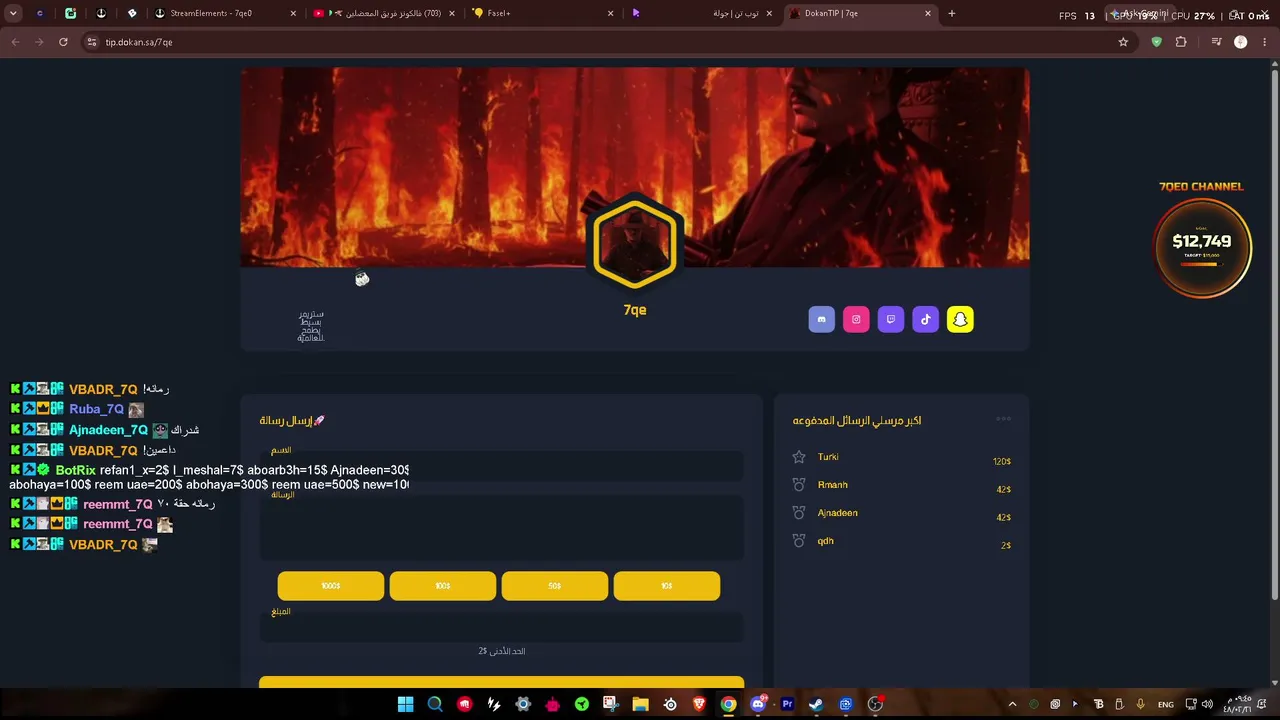Click the 7qe hexagon profile avatar

(x=635, y=243)
